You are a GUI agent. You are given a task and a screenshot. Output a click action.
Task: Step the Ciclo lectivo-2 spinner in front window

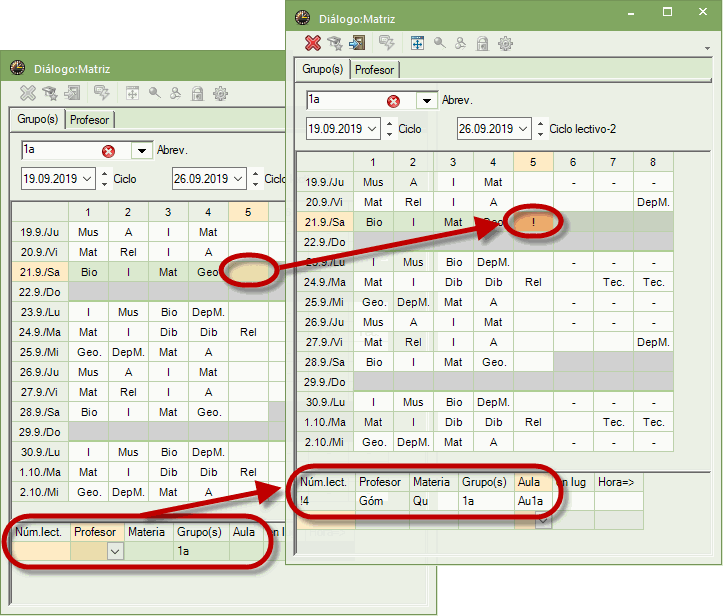tap(540, 129)
